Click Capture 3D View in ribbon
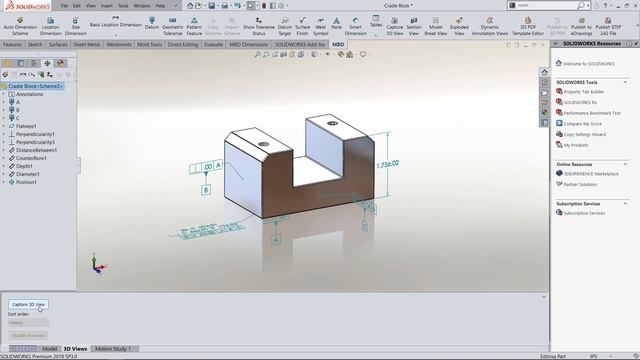 (x=395, y=26)
